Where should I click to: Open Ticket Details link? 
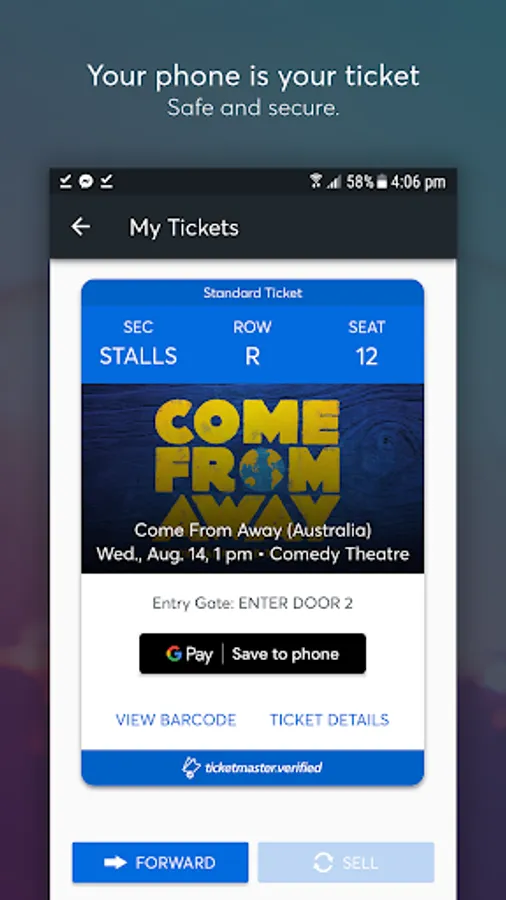[x=329, y=720]
